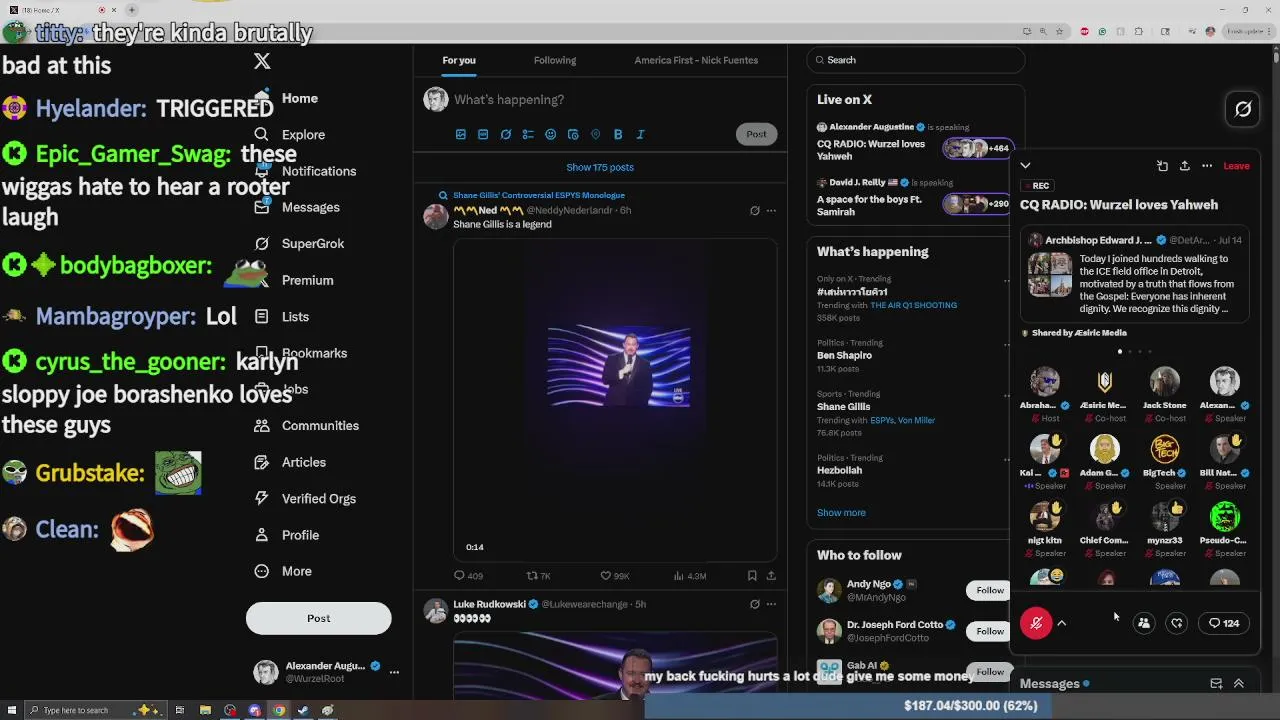This screenshot has width=1280, height=720.
Task: Click the X logo in the sidebar
Action: click(262, 61)
